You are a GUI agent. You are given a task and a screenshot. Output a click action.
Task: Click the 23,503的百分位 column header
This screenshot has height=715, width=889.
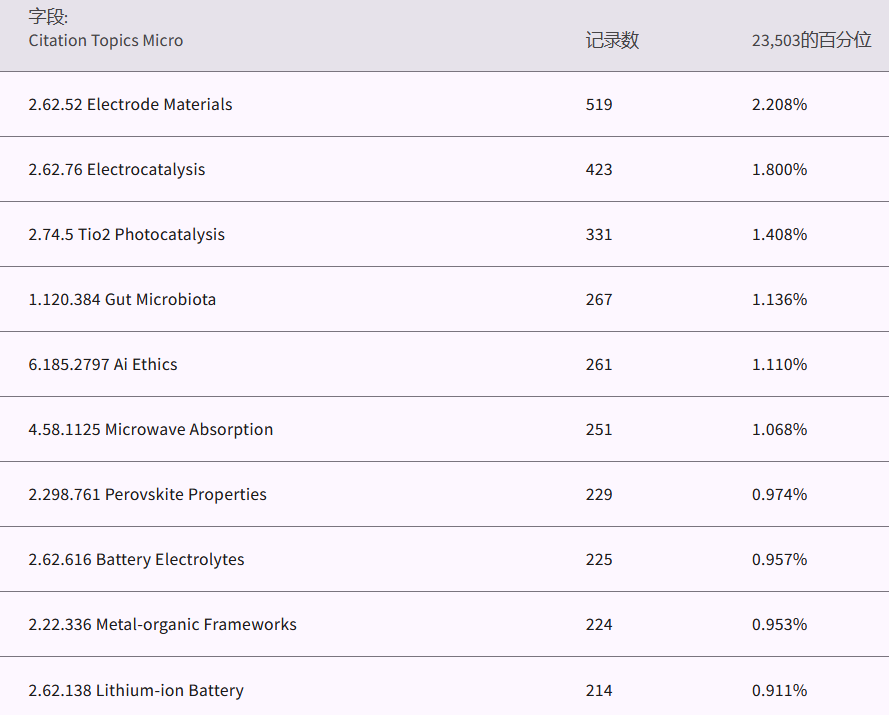pyautogui.click(x=811, y=41)
